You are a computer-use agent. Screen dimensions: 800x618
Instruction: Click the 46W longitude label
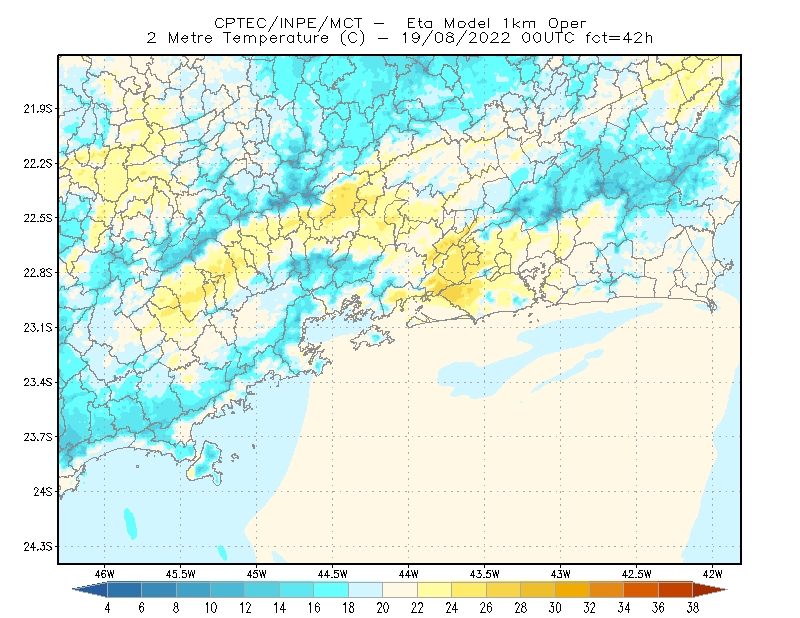(105, 574)
